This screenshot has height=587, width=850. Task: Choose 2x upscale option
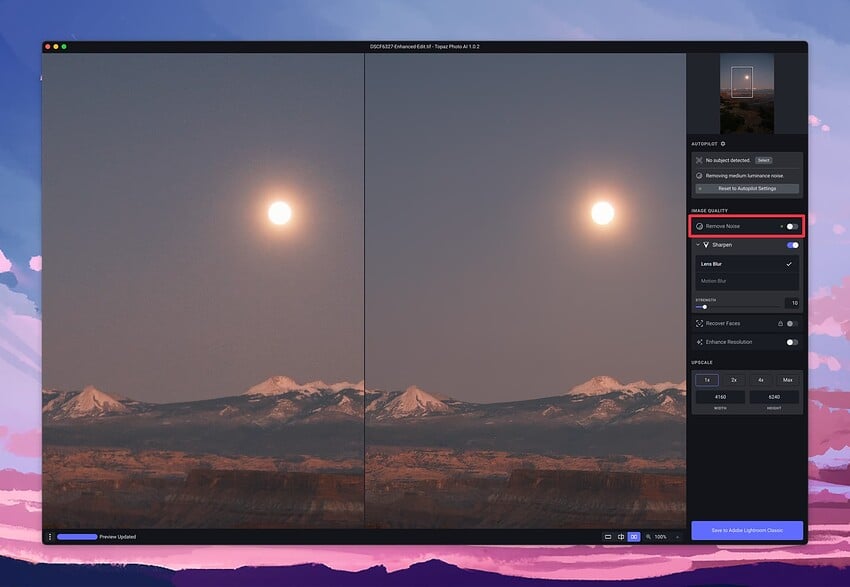pos(733,380)
